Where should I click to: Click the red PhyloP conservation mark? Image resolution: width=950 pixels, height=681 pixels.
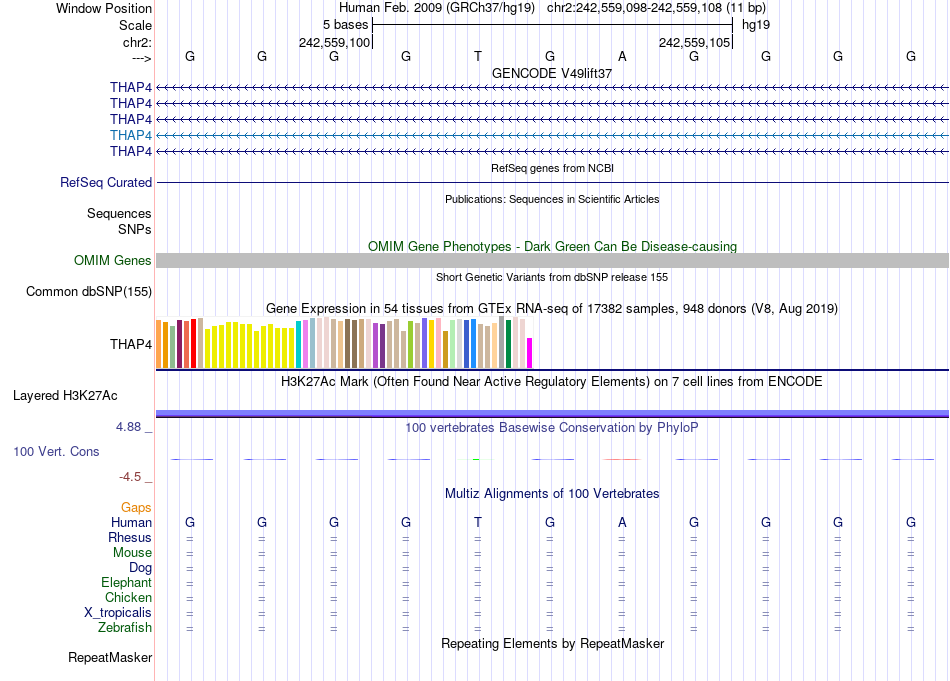point(622,459)
